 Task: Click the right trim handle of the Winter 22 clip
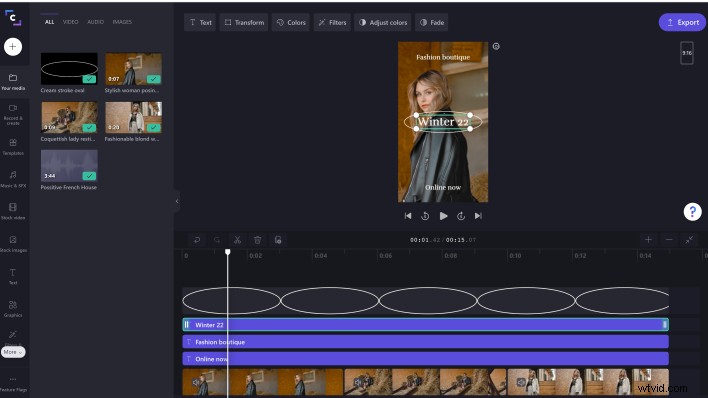click(x=665, y=325)
